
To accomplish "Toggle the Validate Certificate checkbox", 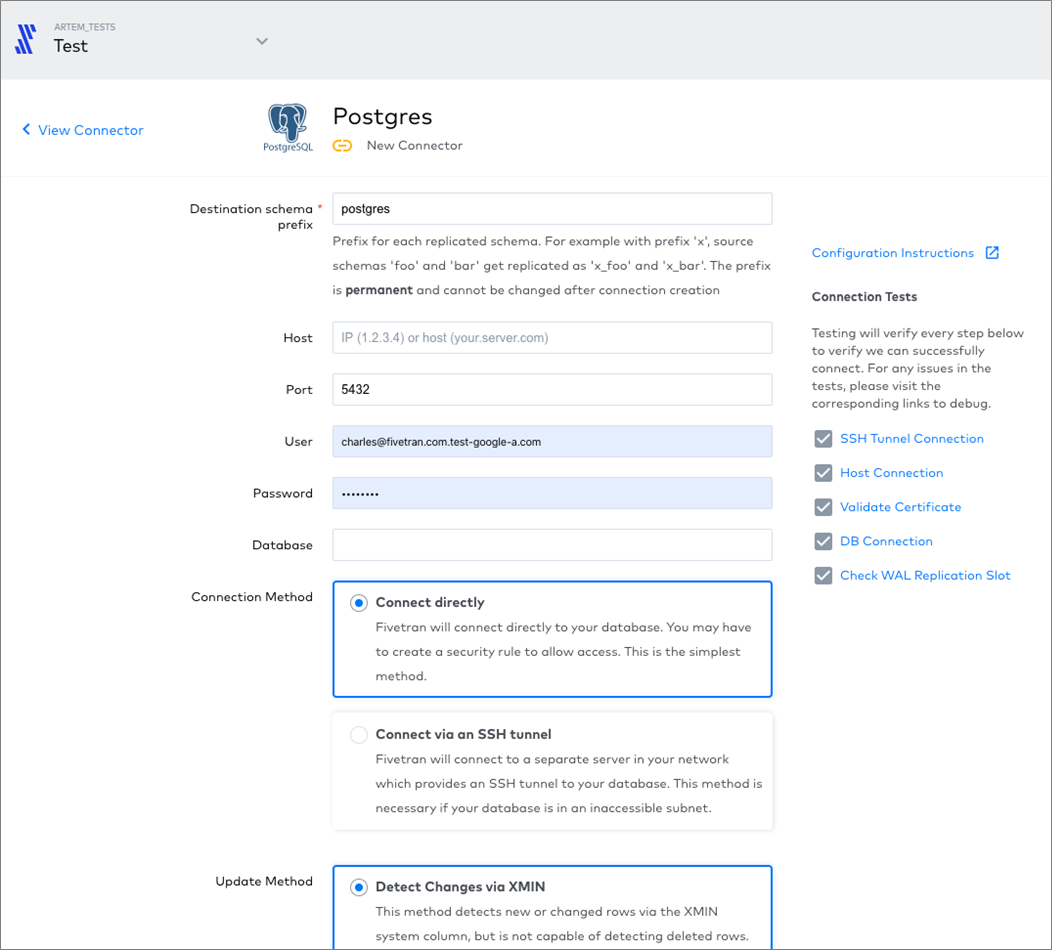I will [823, 507].
